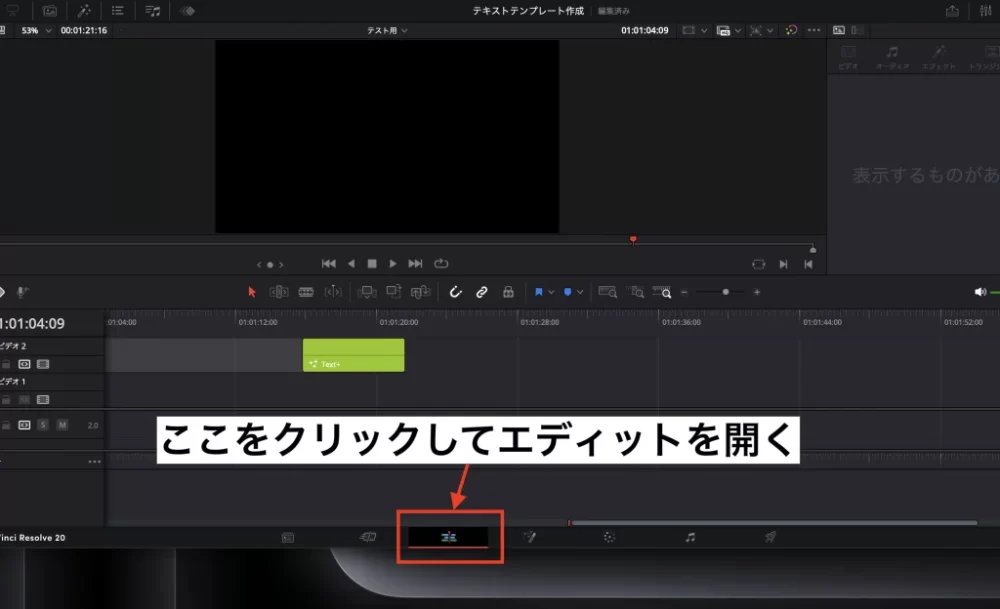The image size is (1000, 609).
Task: Toggle loop playback in viewer
Action: 441,264
